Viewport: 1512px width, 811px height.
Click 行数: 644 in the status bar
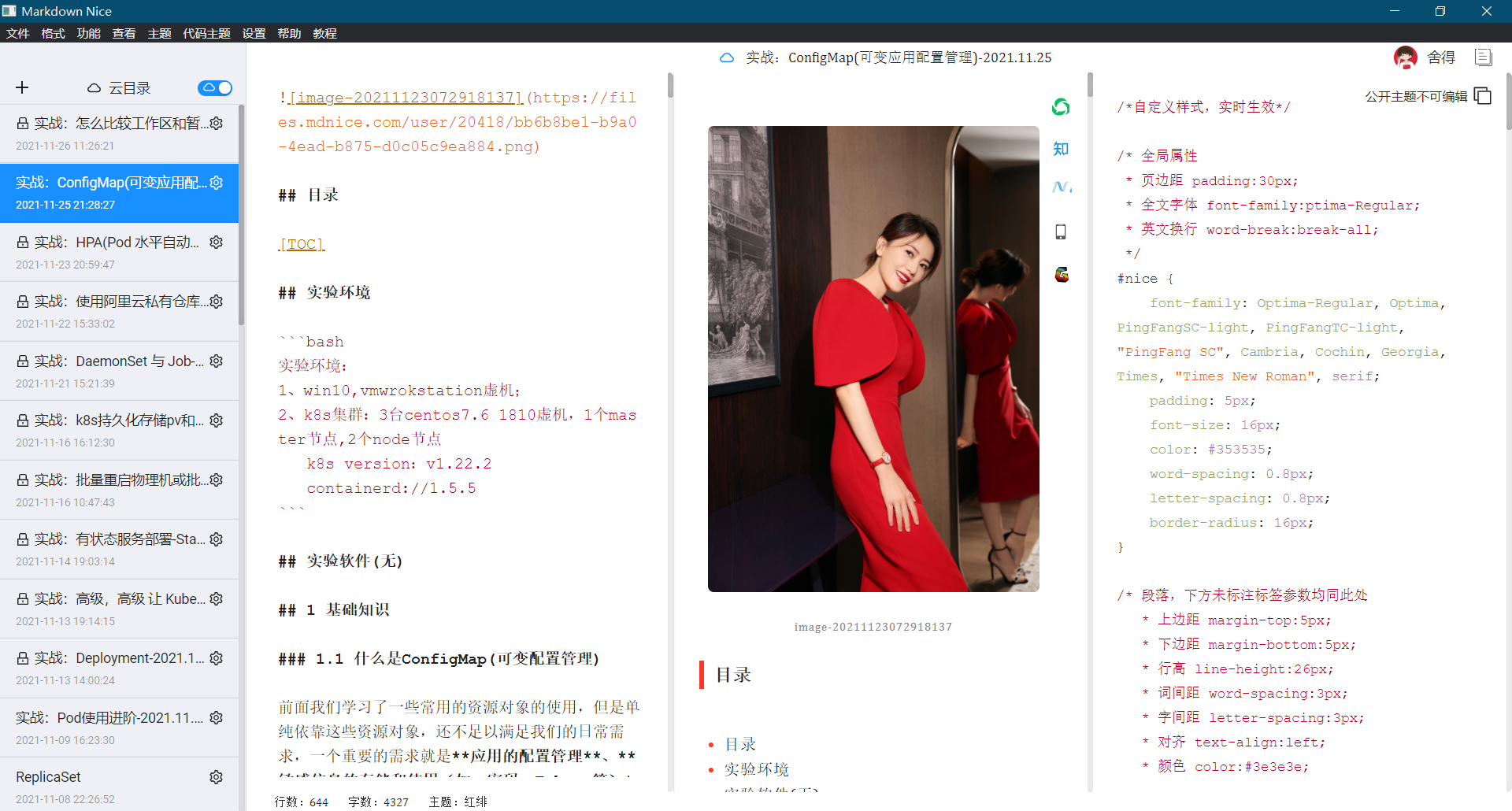[x=302, y=802]
